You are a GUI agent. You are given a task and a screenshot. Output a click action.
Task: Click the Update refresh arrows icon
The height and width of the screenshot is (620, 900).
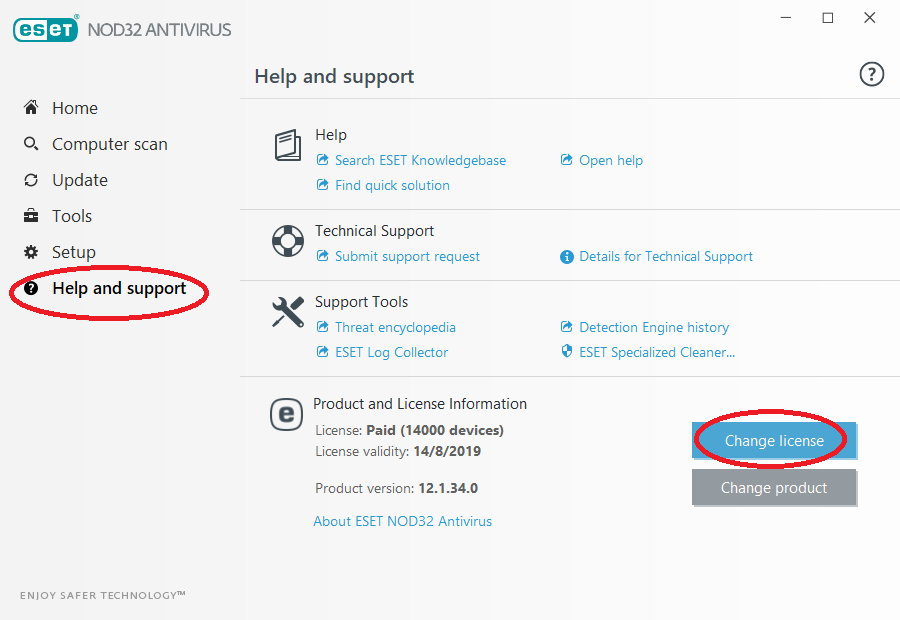pos(31,180)
